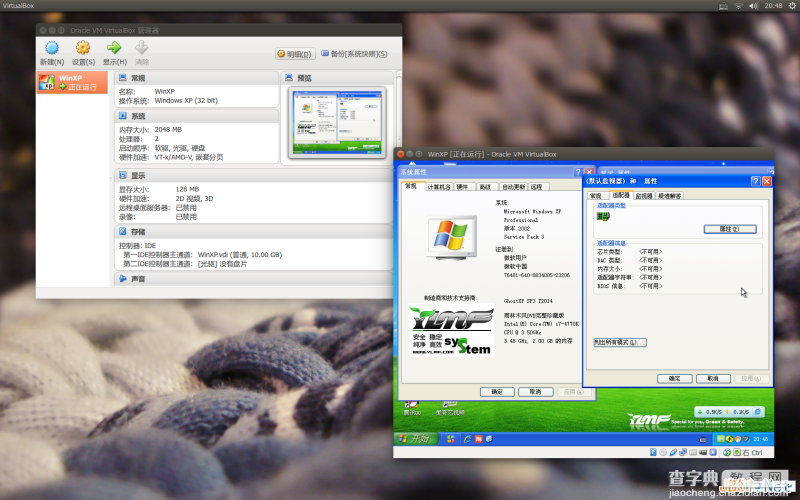This screenshot has height=500, width=800.
Task: Click the 列出所有模式 list modes button
Action: click(x=620, y=342)
